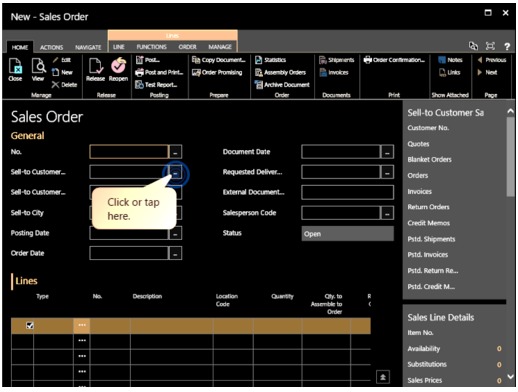Screen dimensions: 518x392
Task: Open the Statistics icon
Action: [x=259, y=60]
